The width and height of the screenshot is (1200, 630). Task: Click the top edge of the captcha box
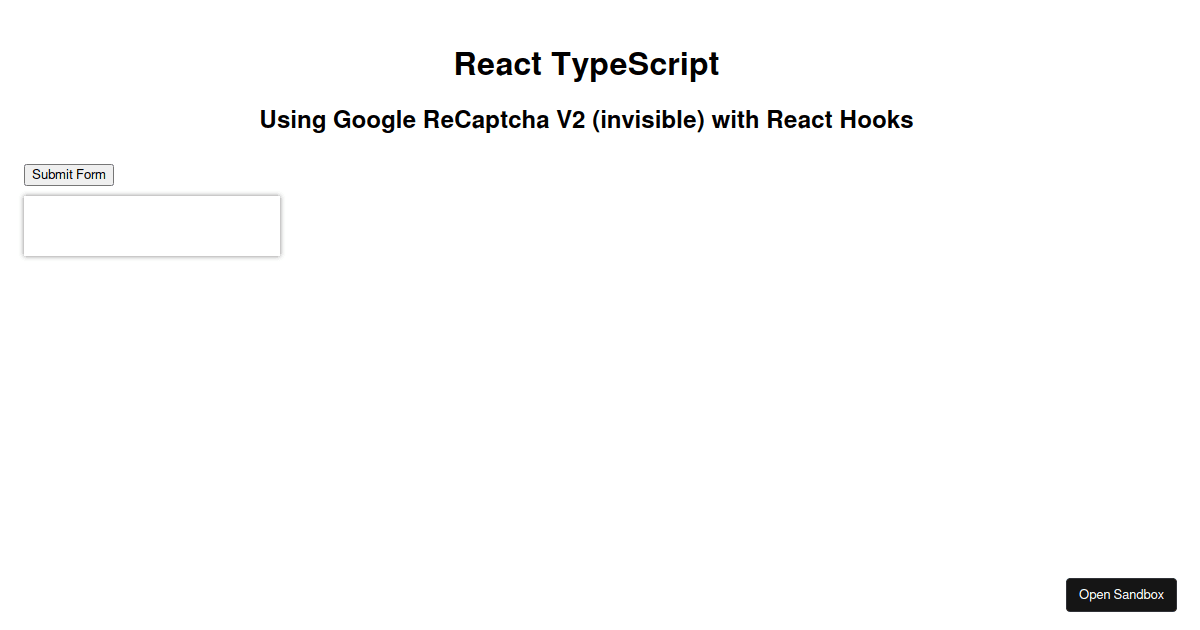(151, 196)
